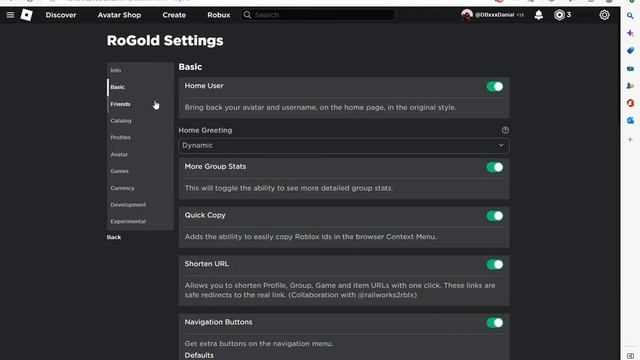Open the Development settings tab
The height and width of the screenshot is (360, 640).
[140, 205]
